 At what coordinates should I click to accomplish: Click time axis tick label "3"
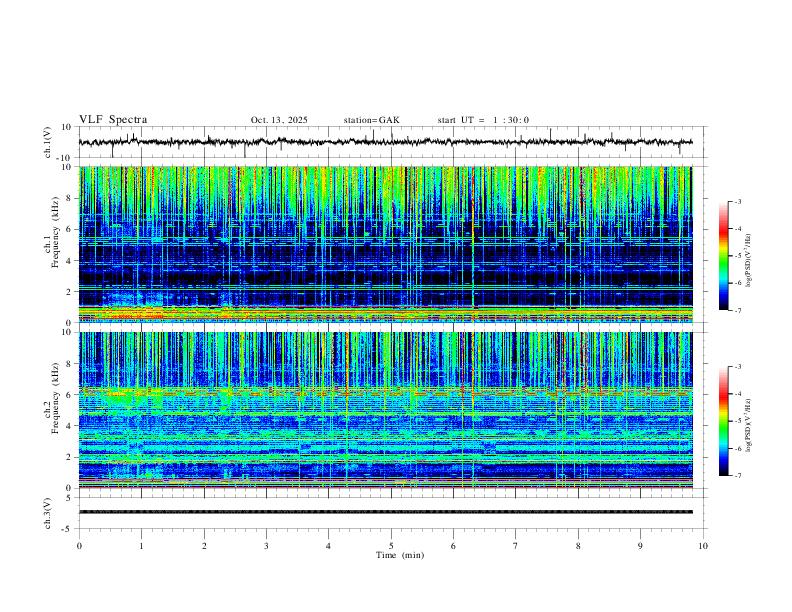[x=266, y=546]
